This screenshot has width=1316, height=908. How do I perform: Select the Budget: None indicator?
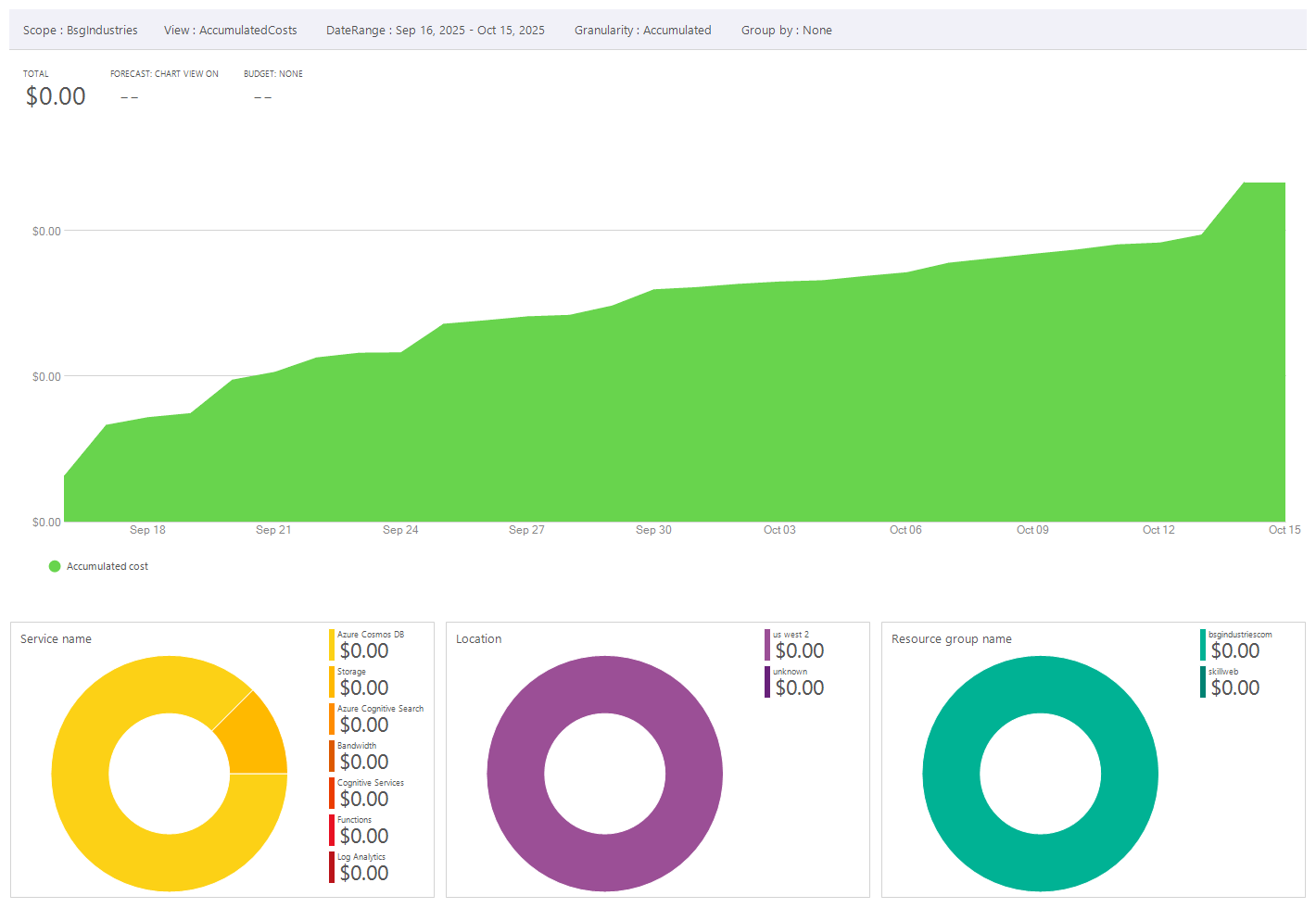272,73
